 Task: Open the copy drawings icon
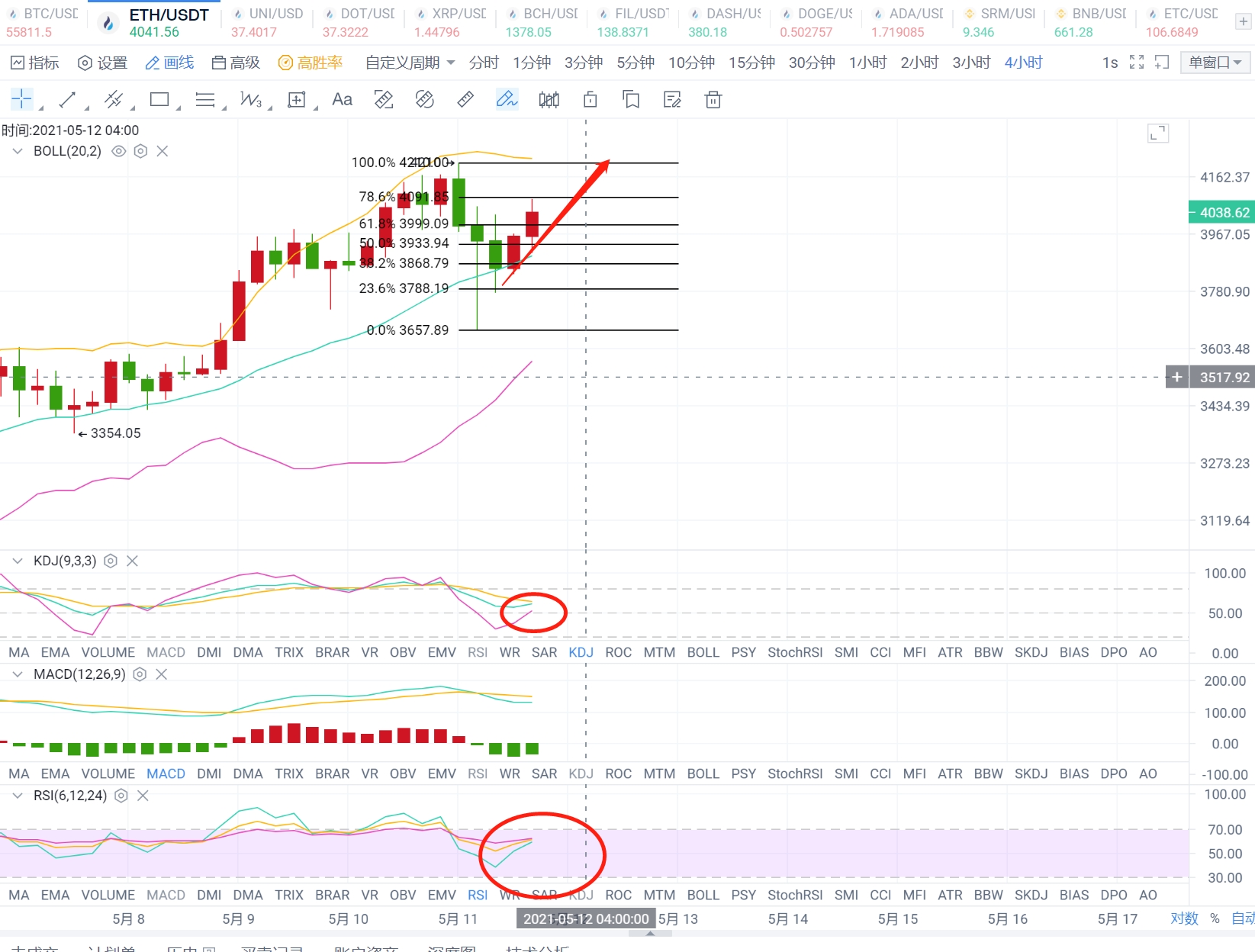(x=631, y=99)
